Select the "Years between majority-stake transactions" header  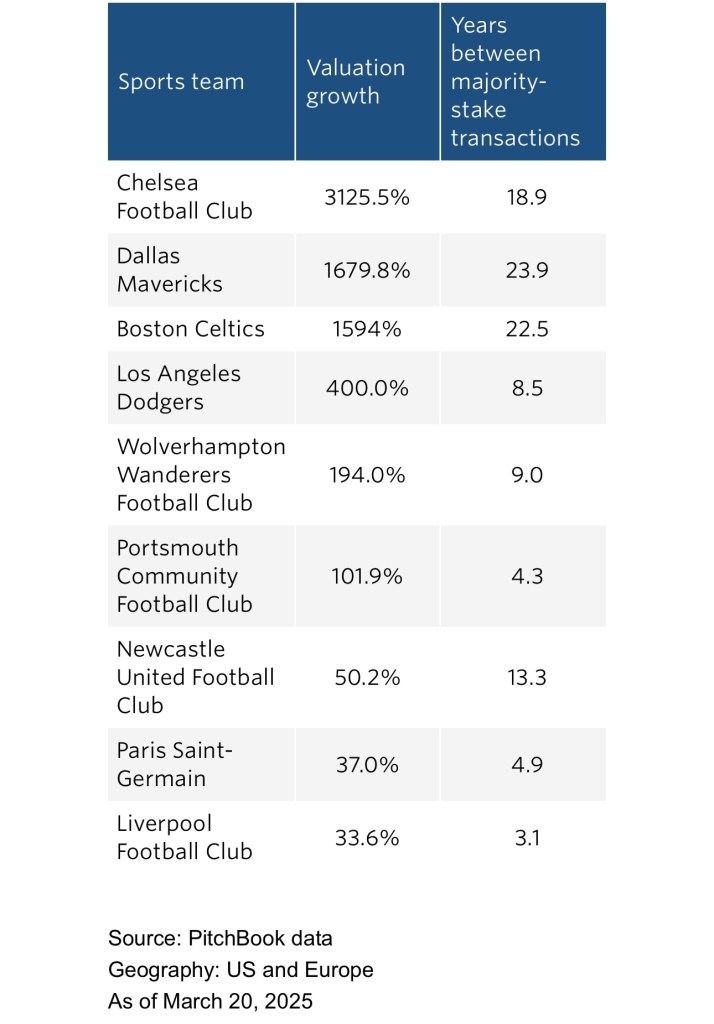pyautogui.click(x=515, y=82)
